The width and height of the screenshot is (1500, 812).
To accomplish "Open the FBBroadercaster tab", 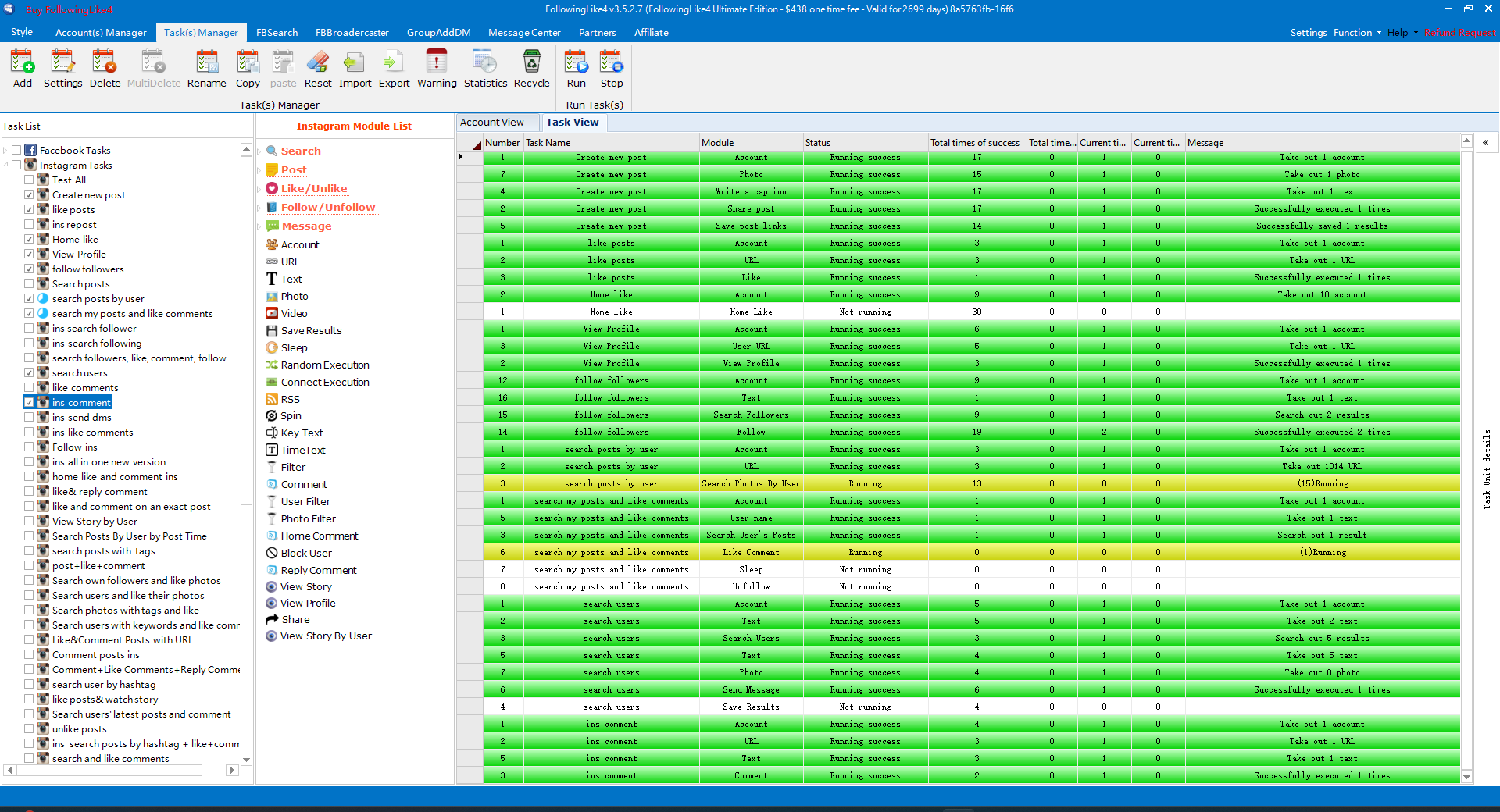I will 352,32.
